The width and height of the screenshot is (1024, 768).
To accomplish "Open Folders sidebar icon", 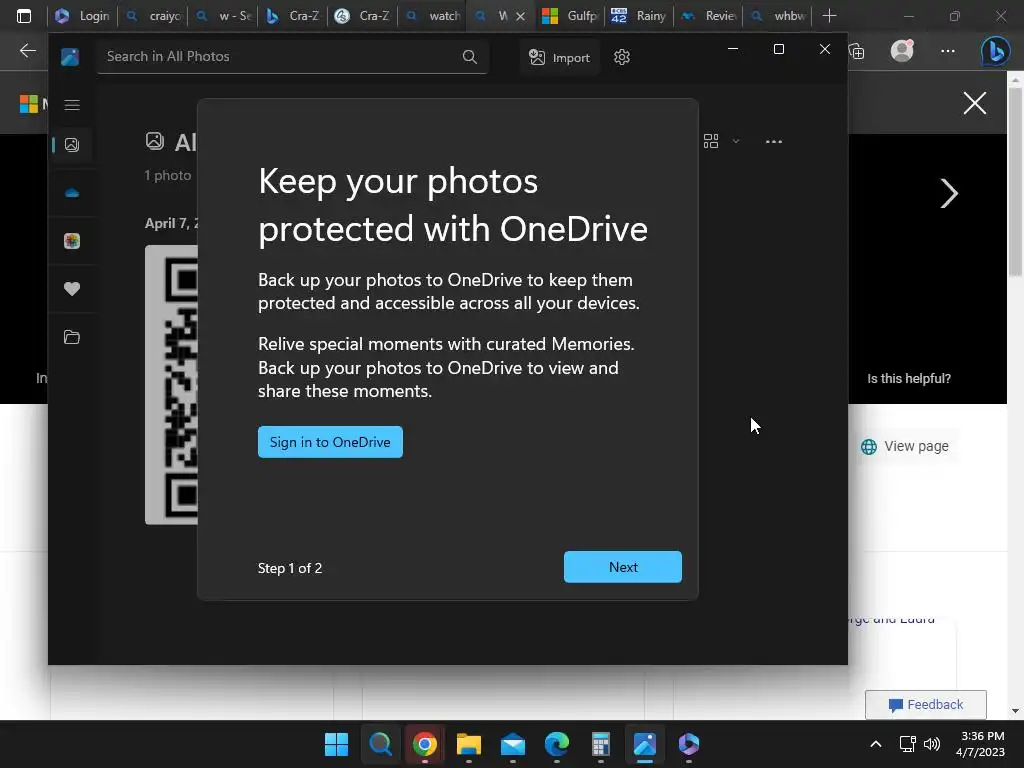I will click(72, 337).
